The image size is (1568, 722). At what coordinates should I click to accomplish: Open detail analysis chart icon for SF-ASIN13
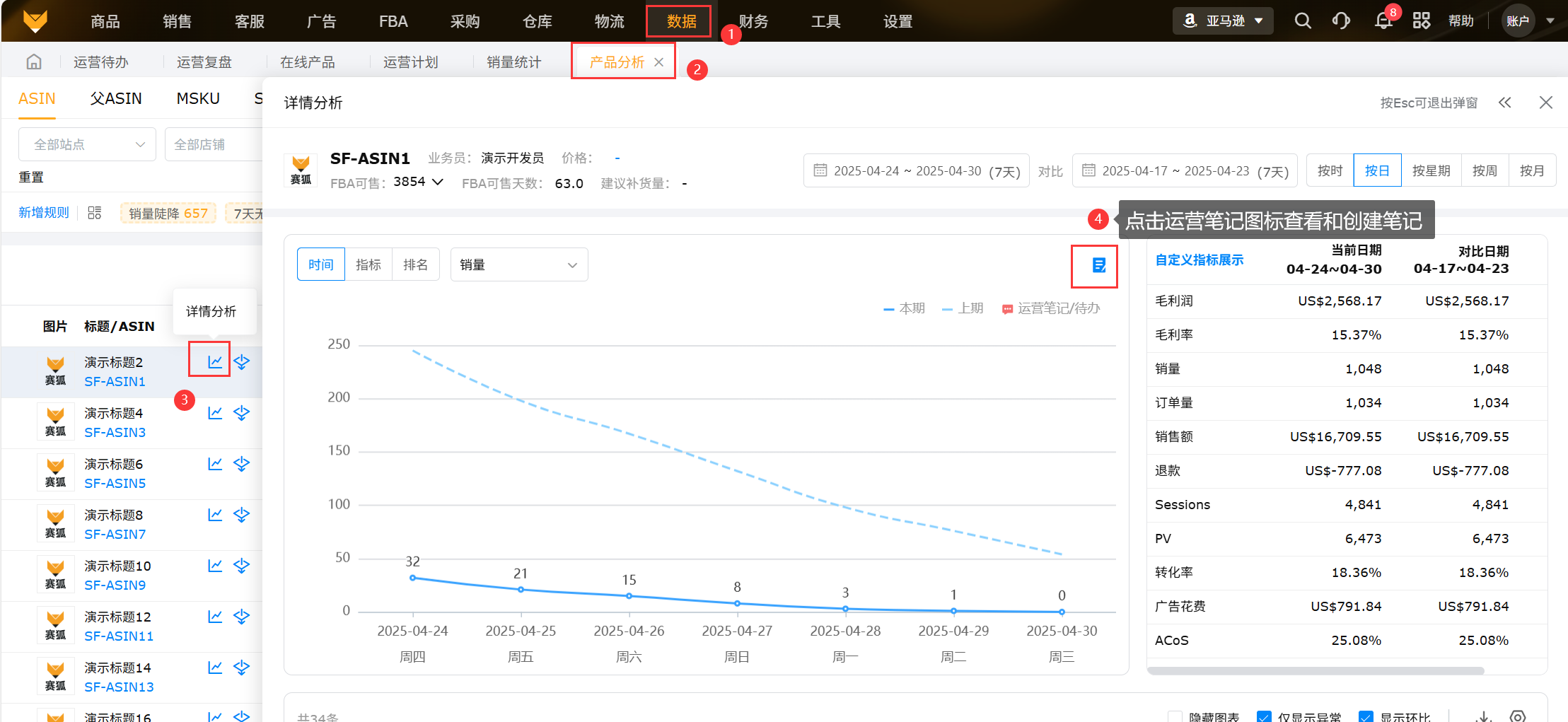215,668
